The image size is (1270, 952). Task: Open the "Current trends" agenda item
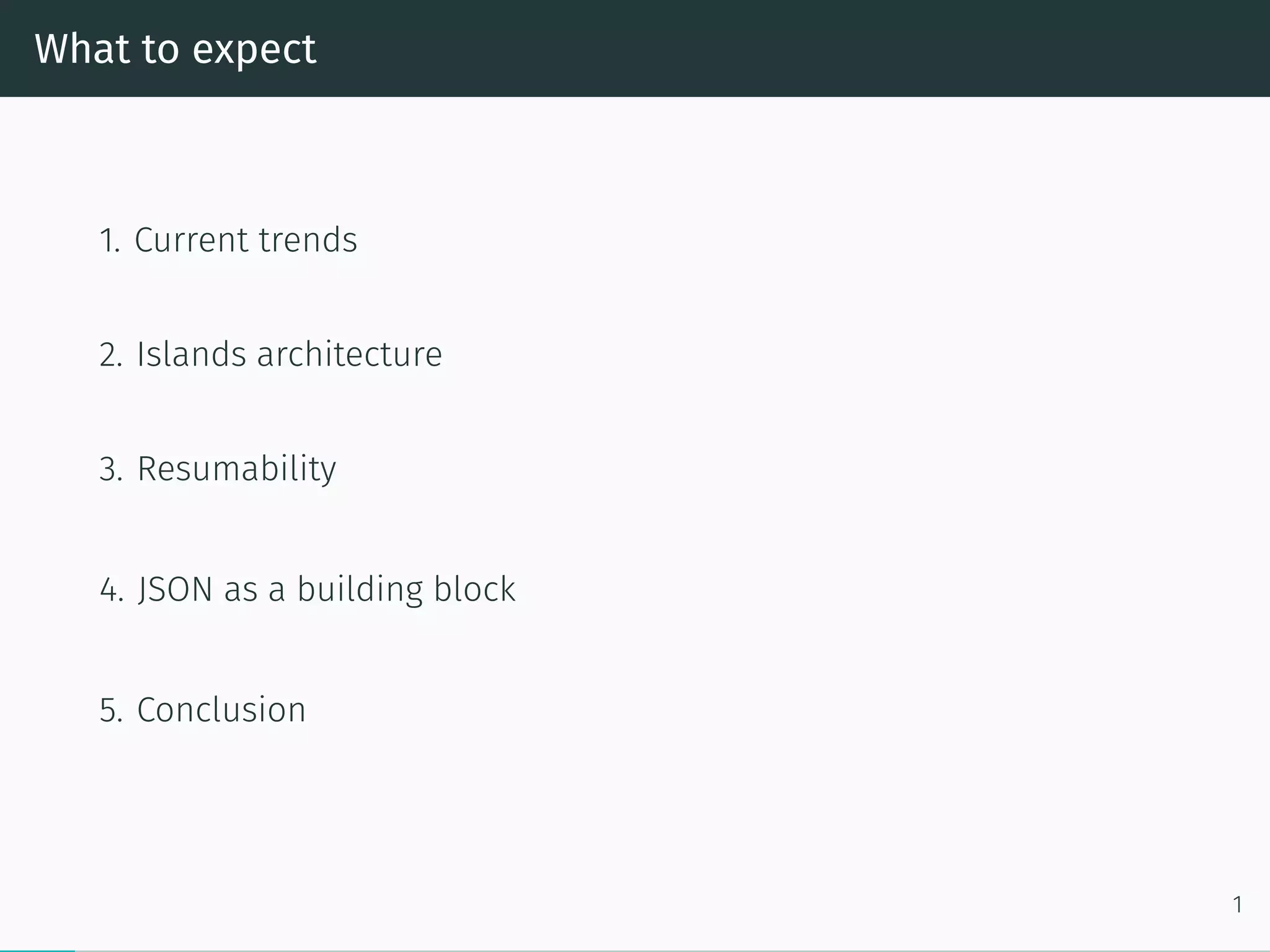pyautogui.click(x=246, y=240)
